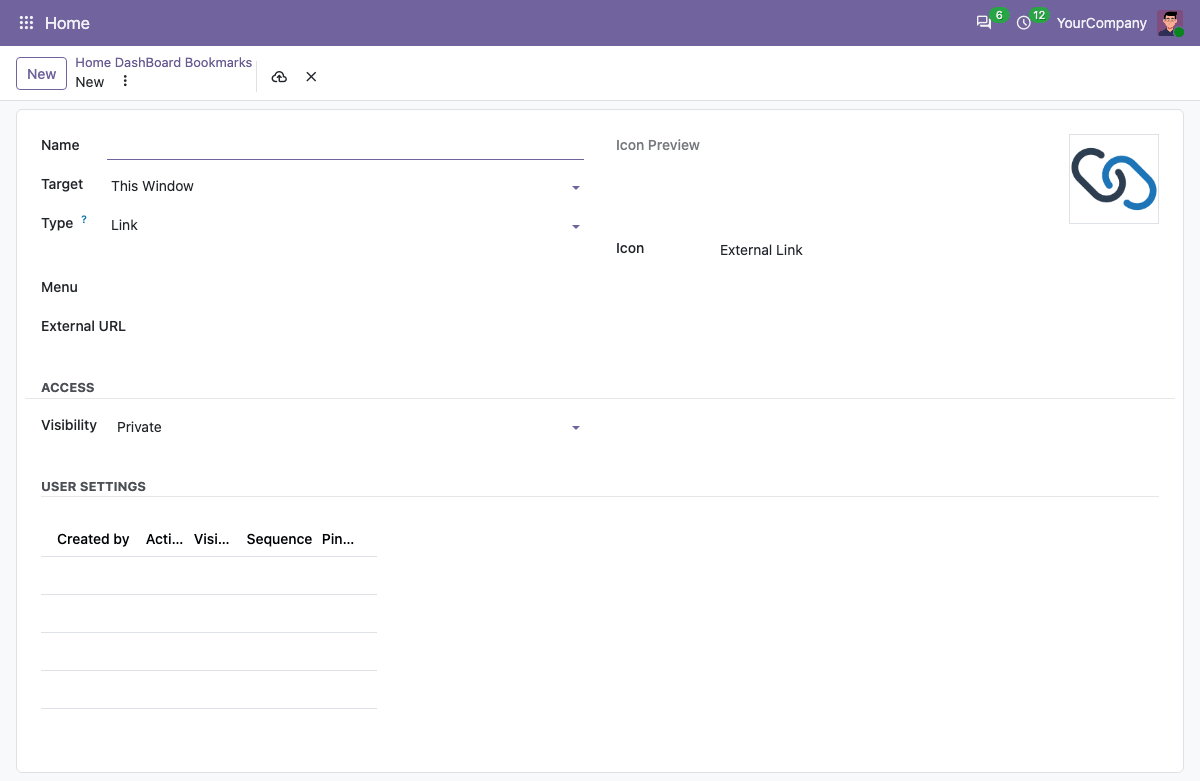1200x781 pixels.
Task: Click the External URL field label
Action: pos(83,326)
